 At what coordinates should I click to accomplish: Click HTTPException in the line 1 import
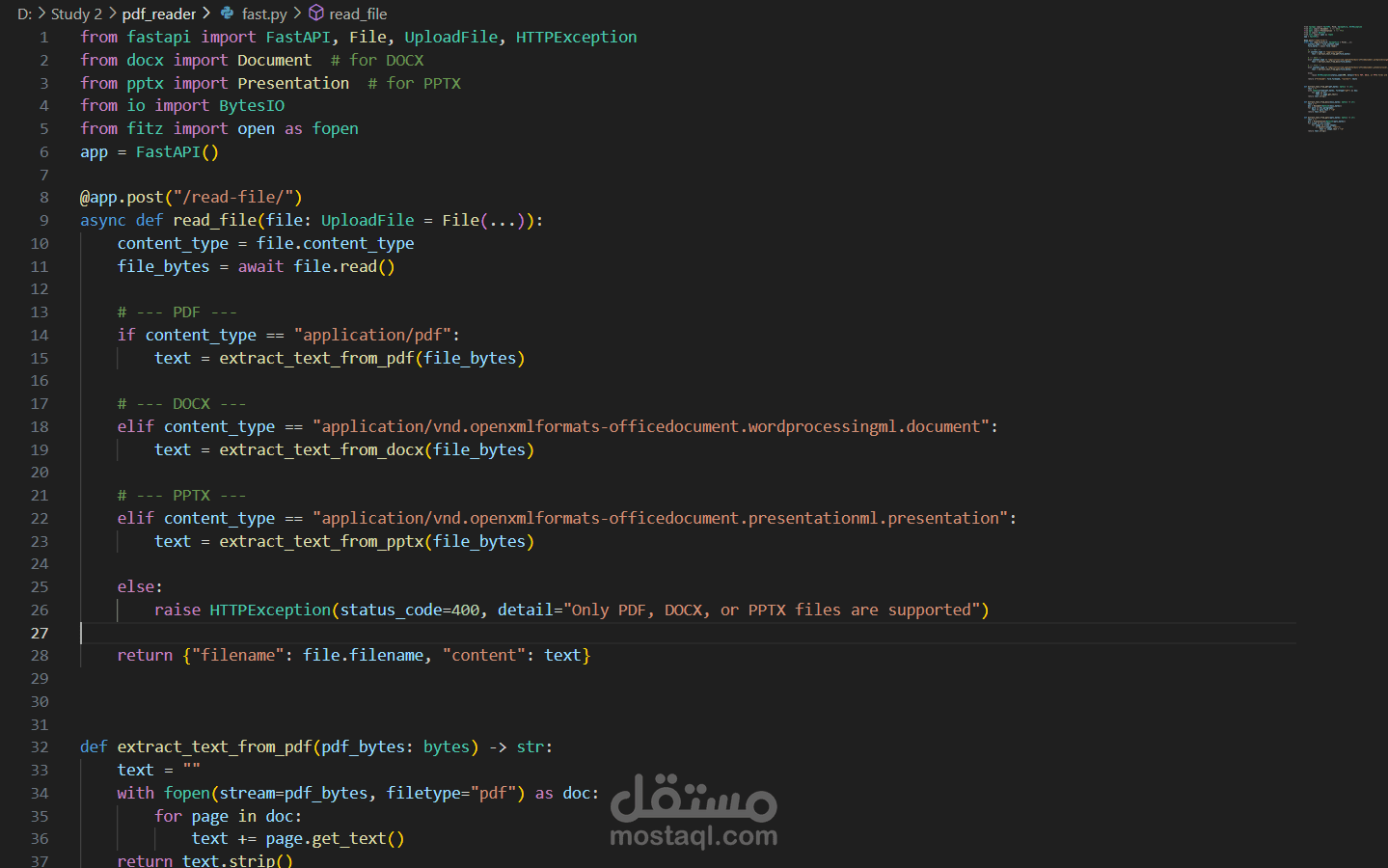(x=576, y=37)
